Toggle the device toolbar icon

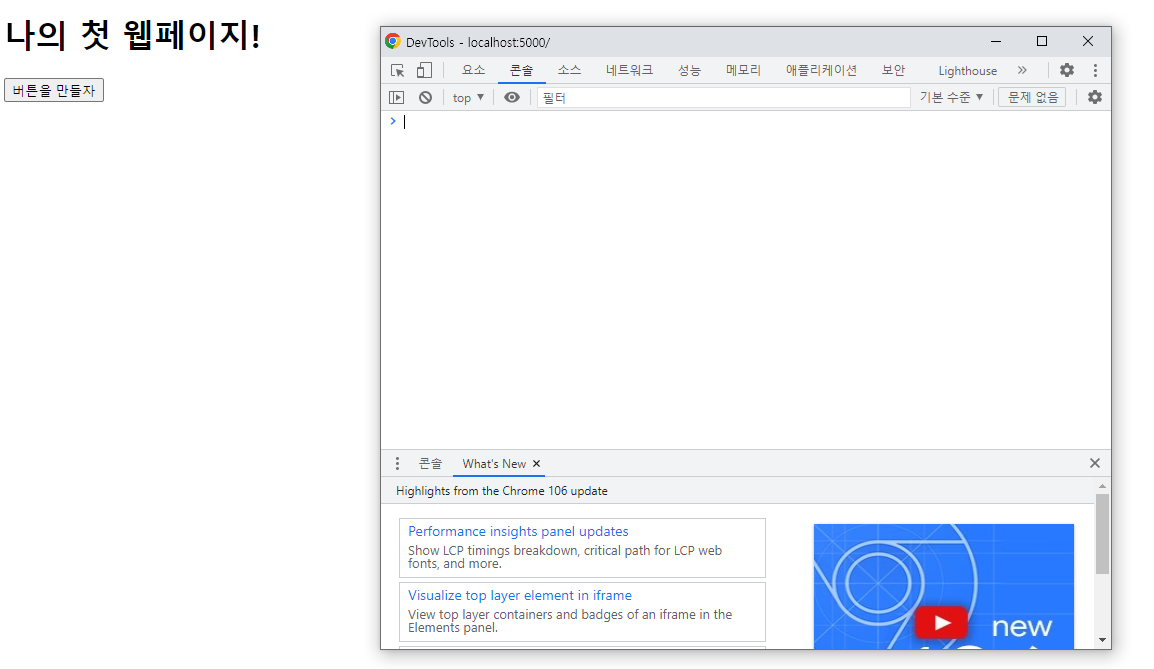click(424, 71)
